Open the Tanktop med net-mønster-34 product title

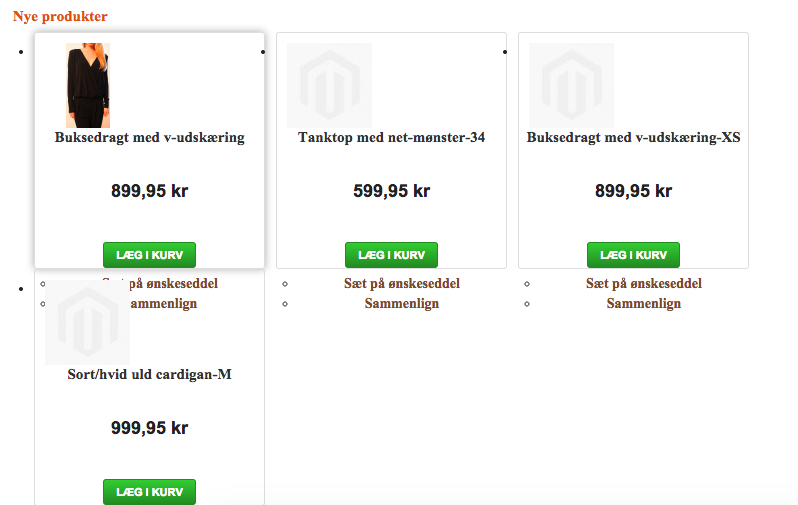[x=391, y=137]
